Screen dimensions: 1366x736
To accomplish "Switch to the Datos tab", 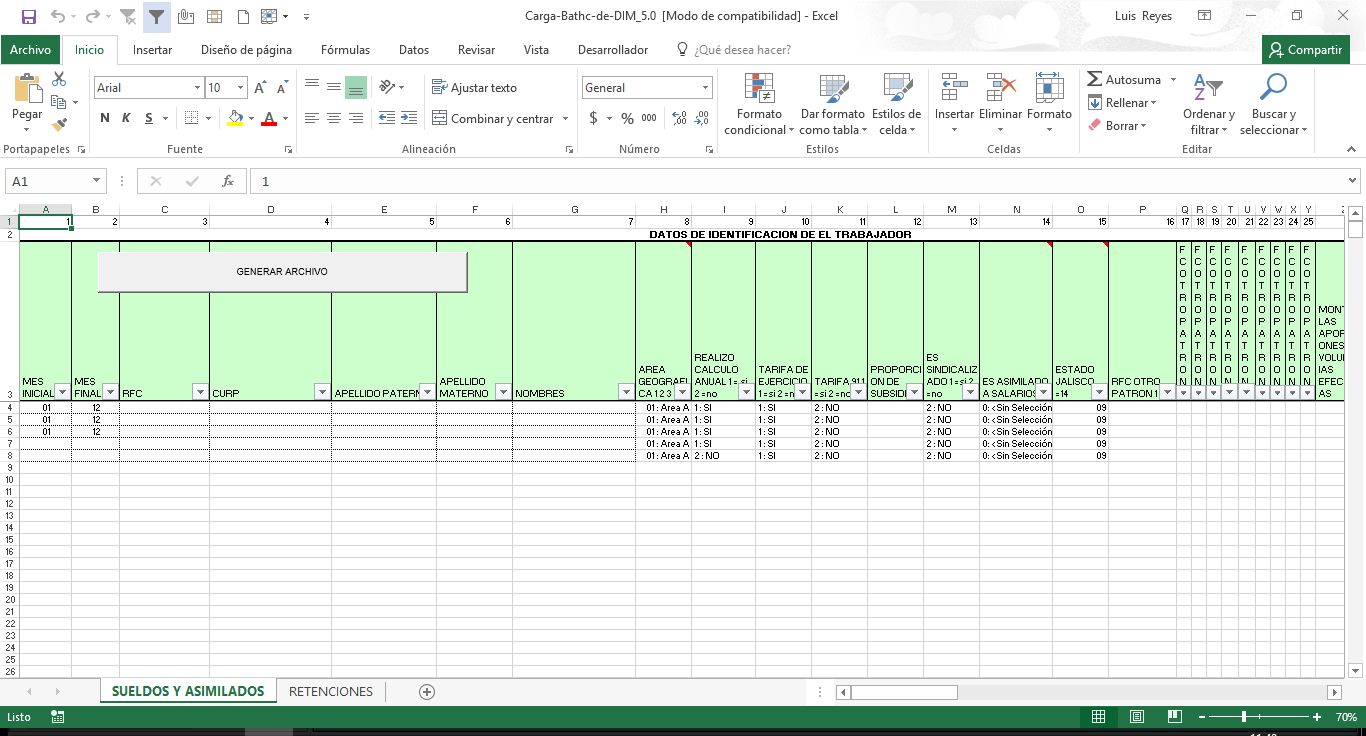I will tap(414, 50).
